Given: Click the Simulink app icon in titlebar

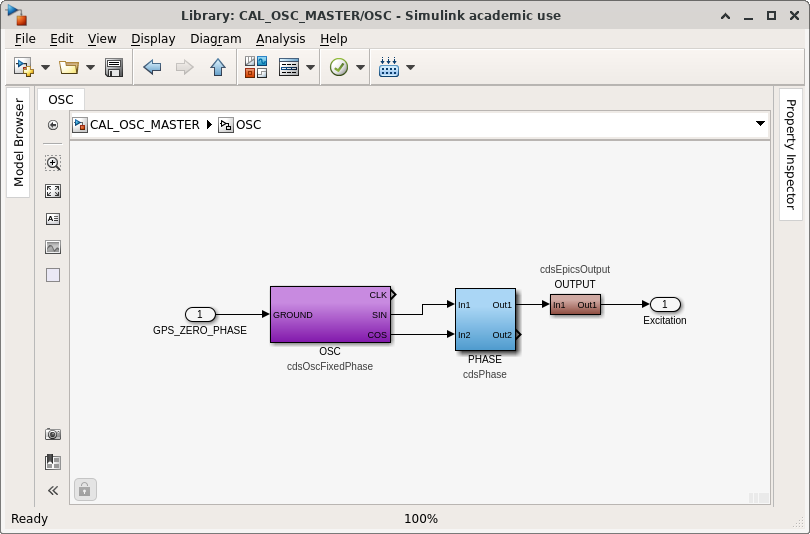Looking at the screenshot, I should pos(17,15).
